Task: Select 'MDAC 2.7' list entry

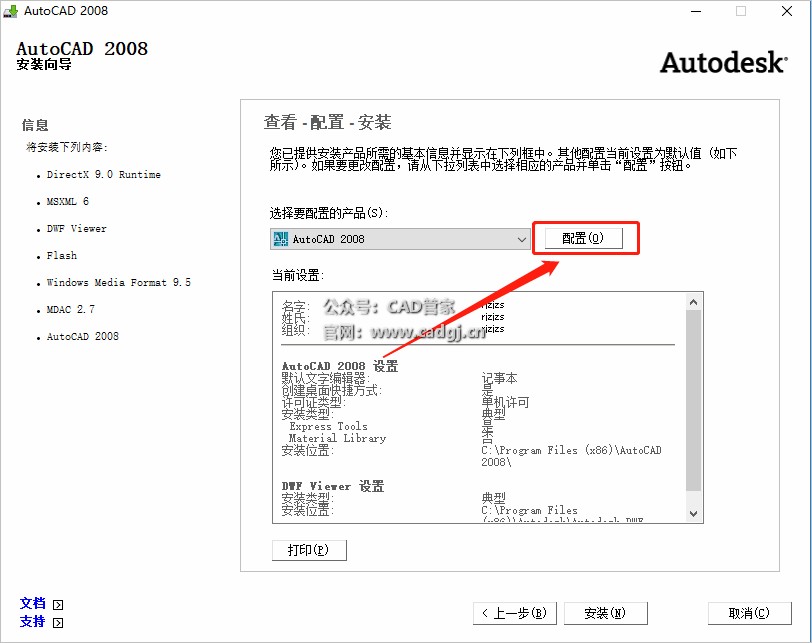Action: point(71,309)
